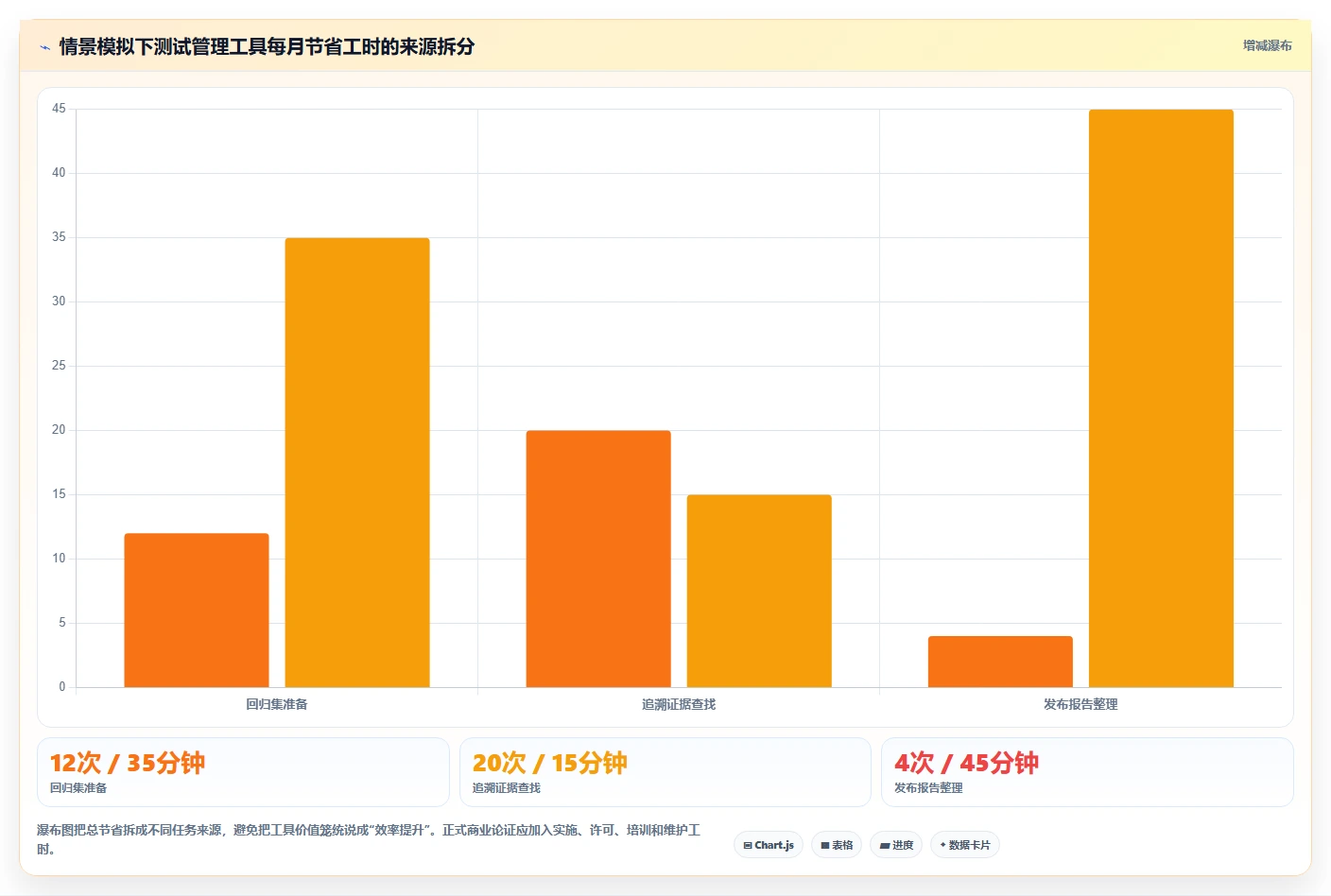Click the y-axis tick label 40
Image resolution: width=1331 pixels, height=896 pixels.
point(59,173)
